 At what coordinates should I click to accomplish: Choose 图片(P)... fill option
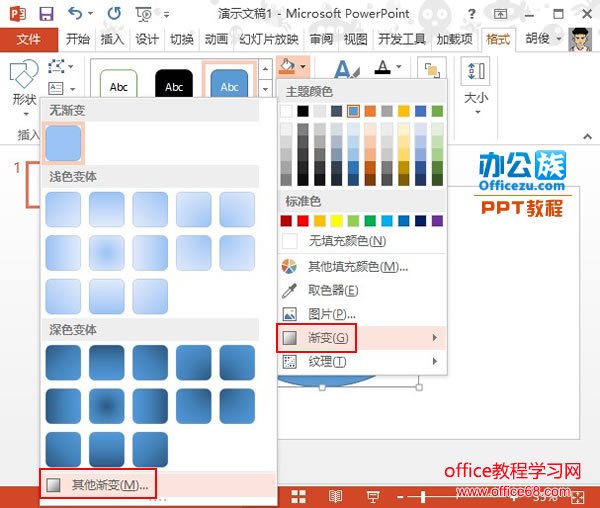coord(362,314)
